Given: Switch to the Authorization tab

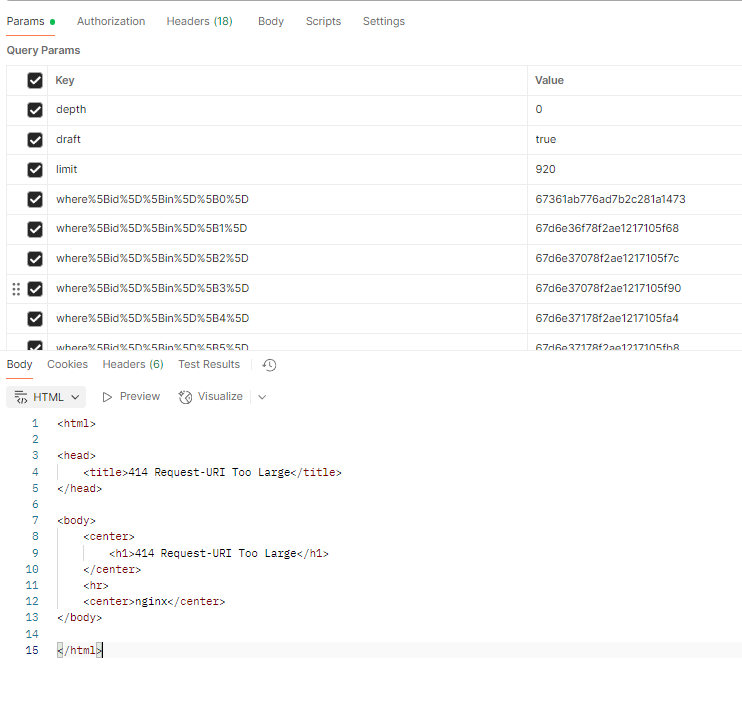Looking at the screenshot, I should click(x=111, y=21).
